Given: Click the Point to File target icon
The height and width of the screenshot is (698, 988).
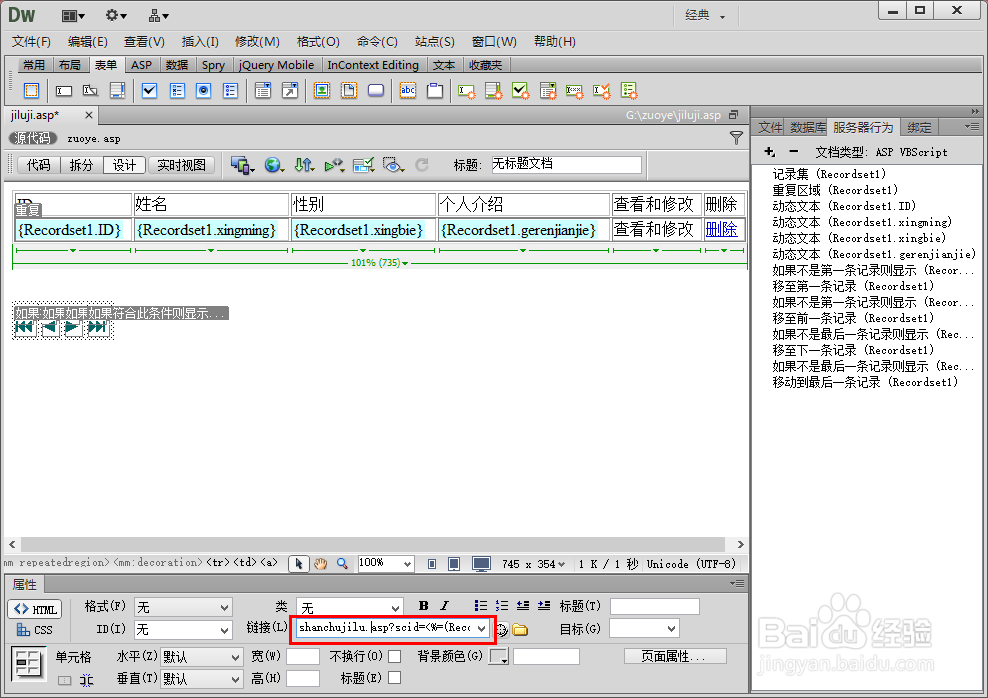Looking at the screenshot, I should click(x=502, y=629).
